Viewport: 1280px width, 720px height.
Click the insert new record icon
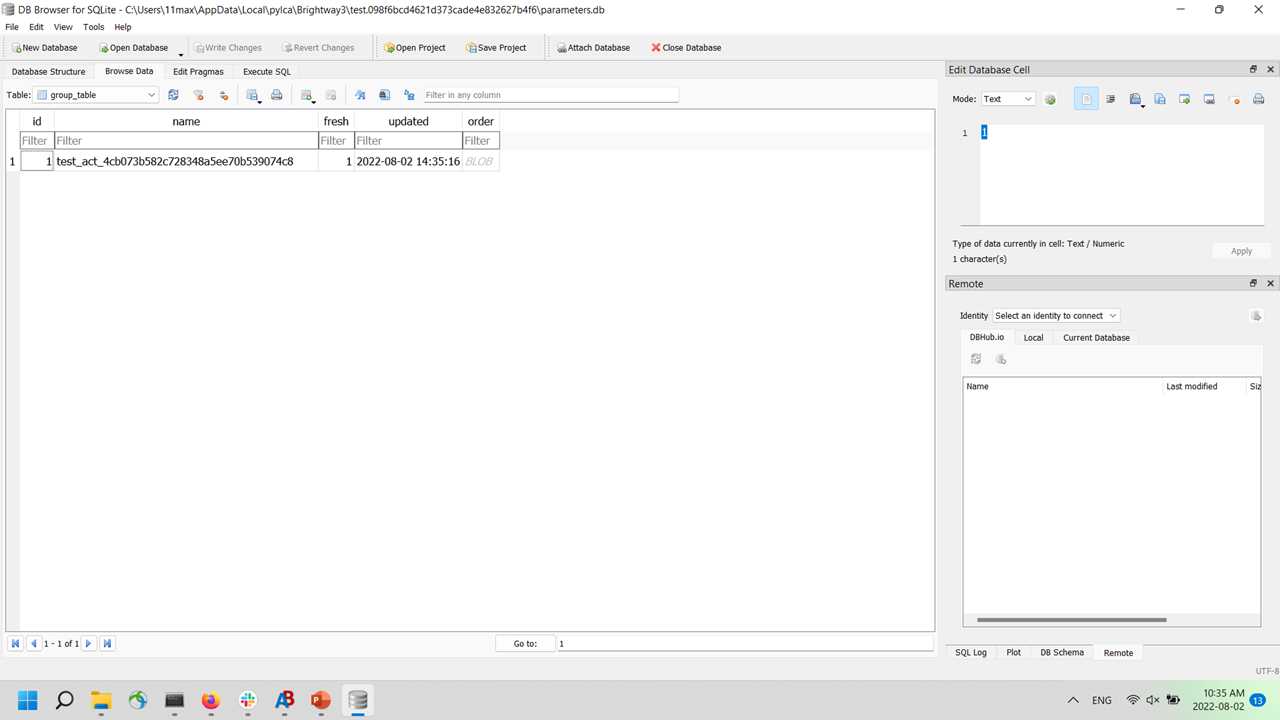pos(308,95)
